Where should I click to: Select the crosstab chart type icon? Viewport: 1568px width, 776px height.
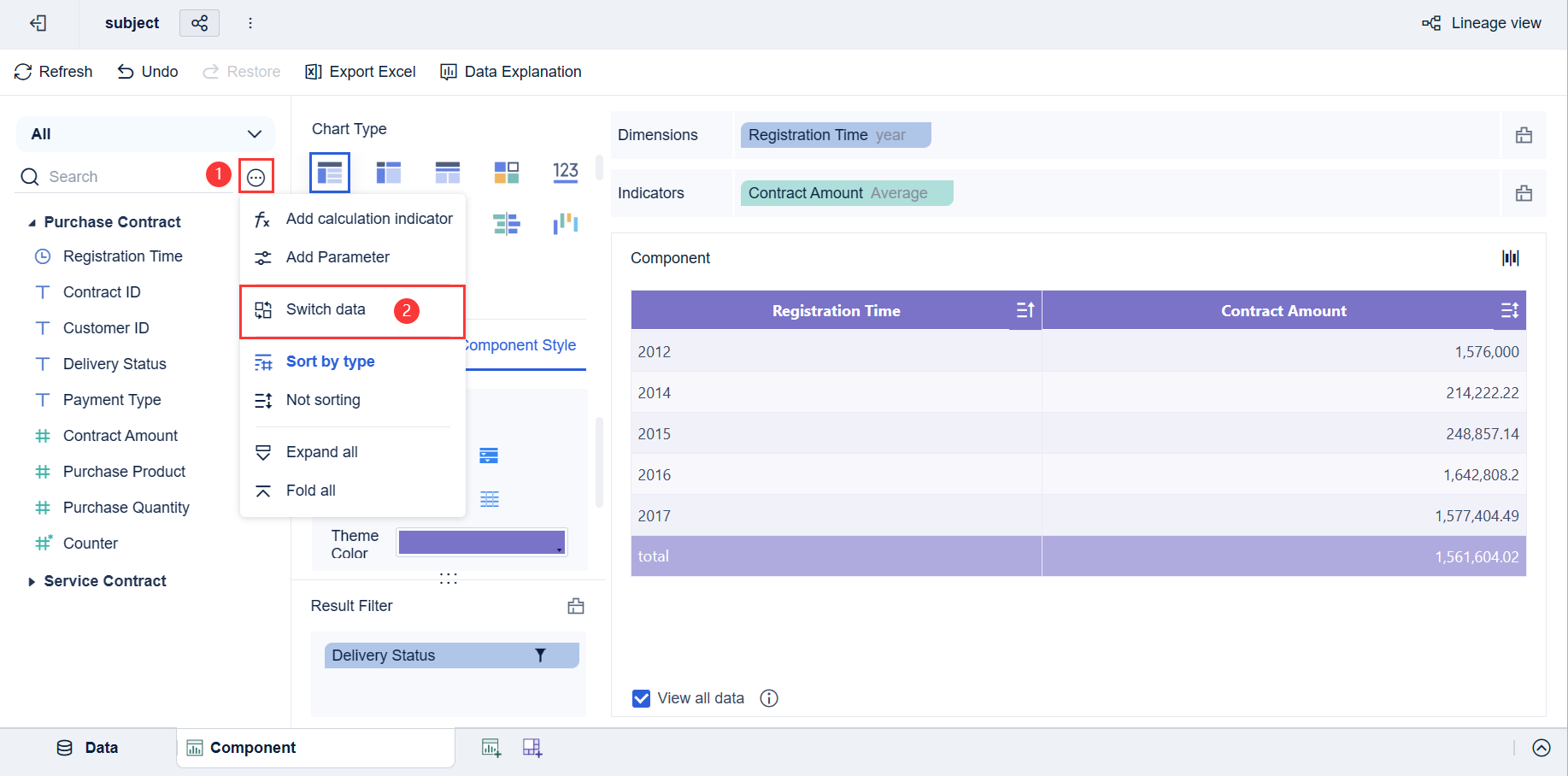[447, 172]
